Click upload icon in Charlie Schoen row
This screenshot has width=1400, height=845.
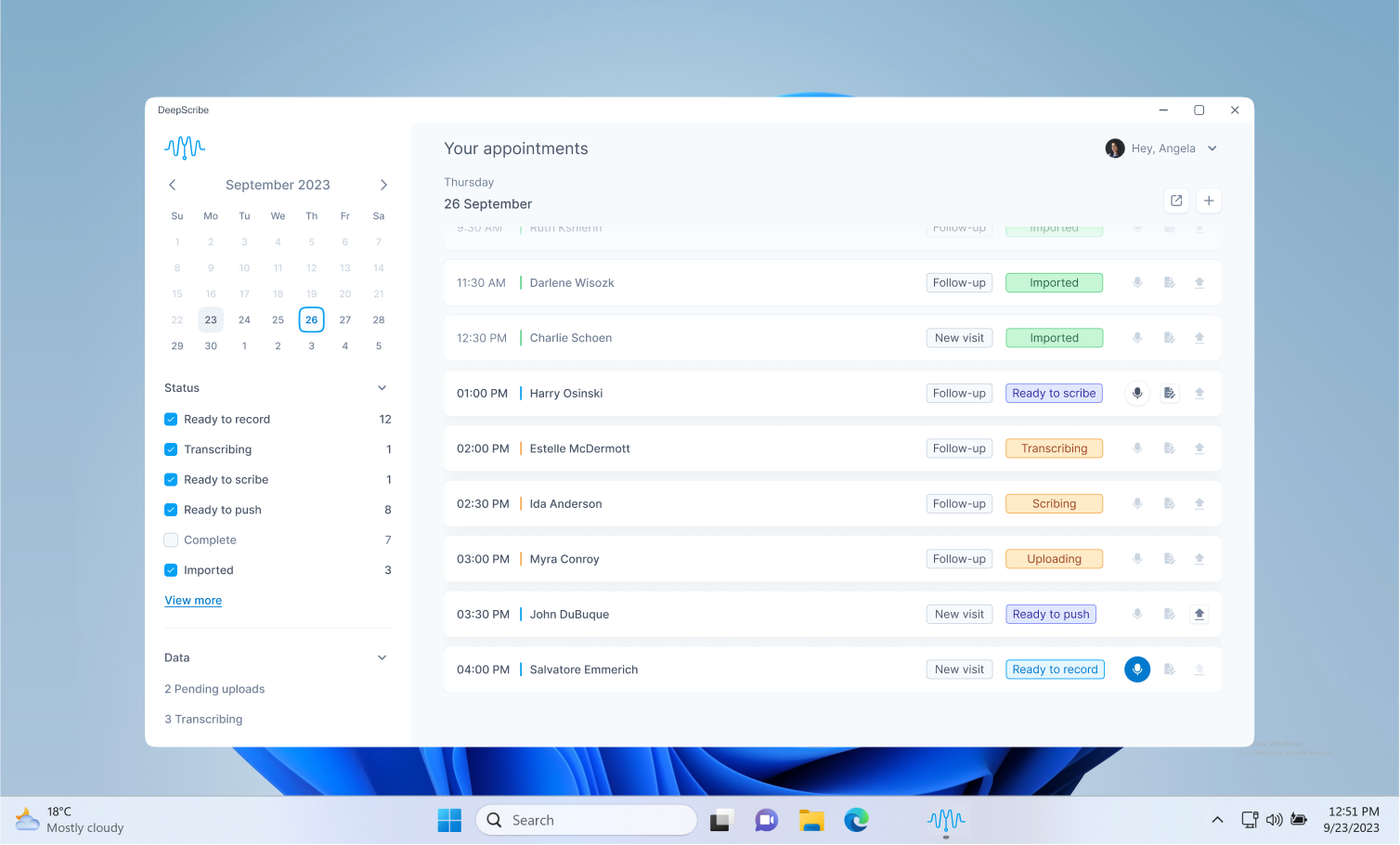click(1199, 338)
